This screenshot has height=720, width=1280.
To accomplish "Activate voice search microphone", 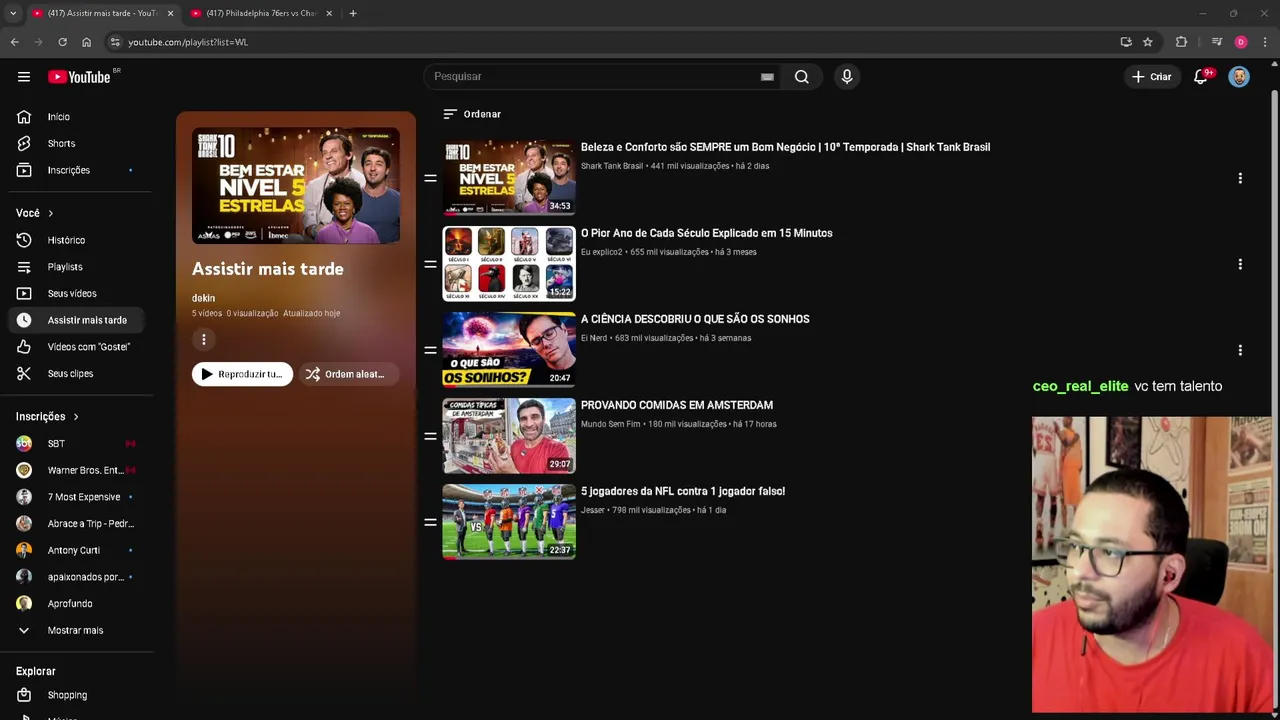I will click(x=847, y=77).
